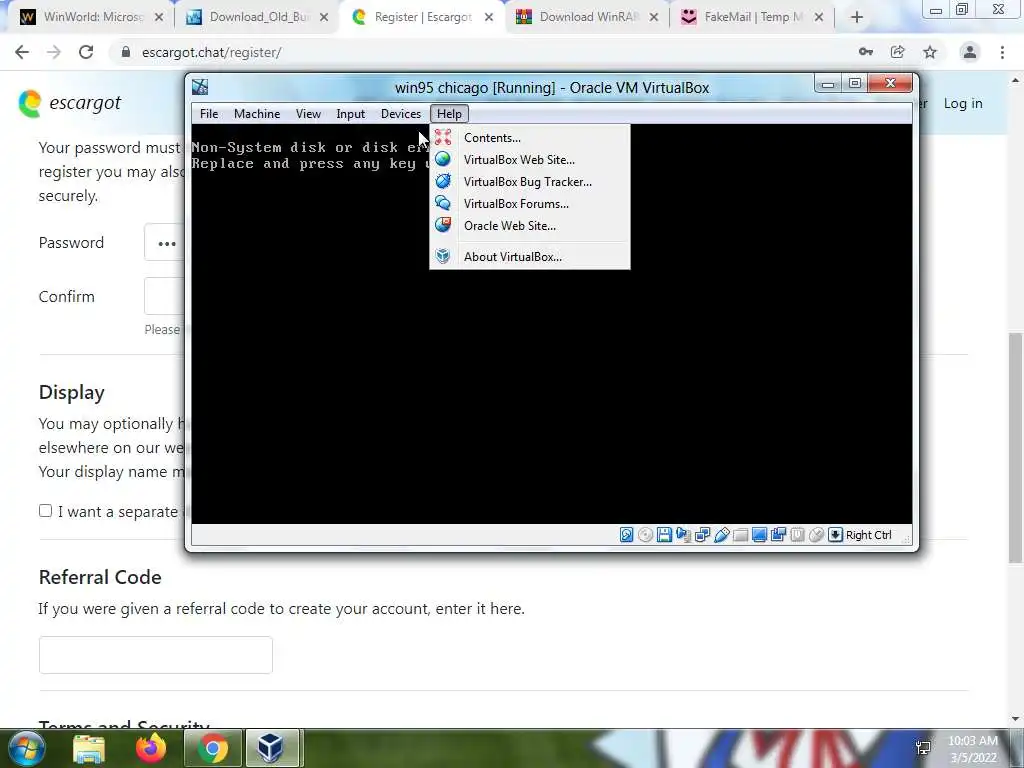Click the keyboard capture arrow icon
Viewport: 1024px width, 768px height.
(835, 535)
